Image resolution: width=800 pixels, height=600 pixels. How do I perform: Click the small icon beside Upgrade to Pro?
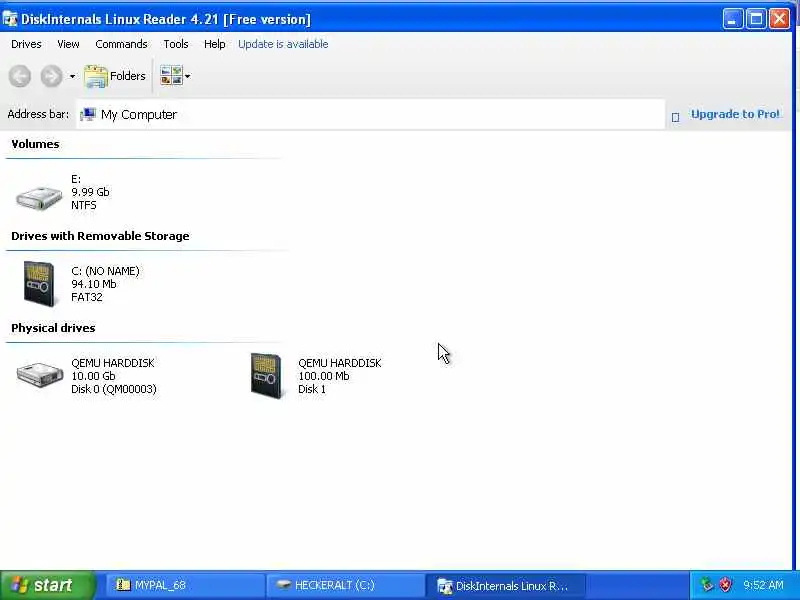[x=676, y=117]
